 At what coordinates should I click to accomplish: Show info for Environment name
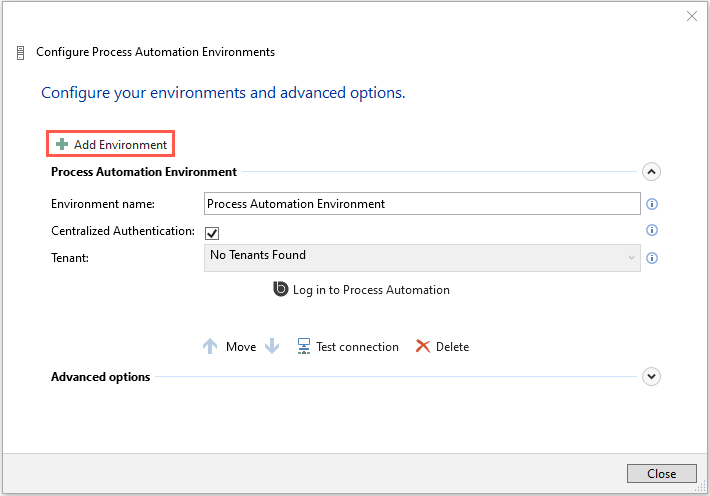tap(652, 204)
